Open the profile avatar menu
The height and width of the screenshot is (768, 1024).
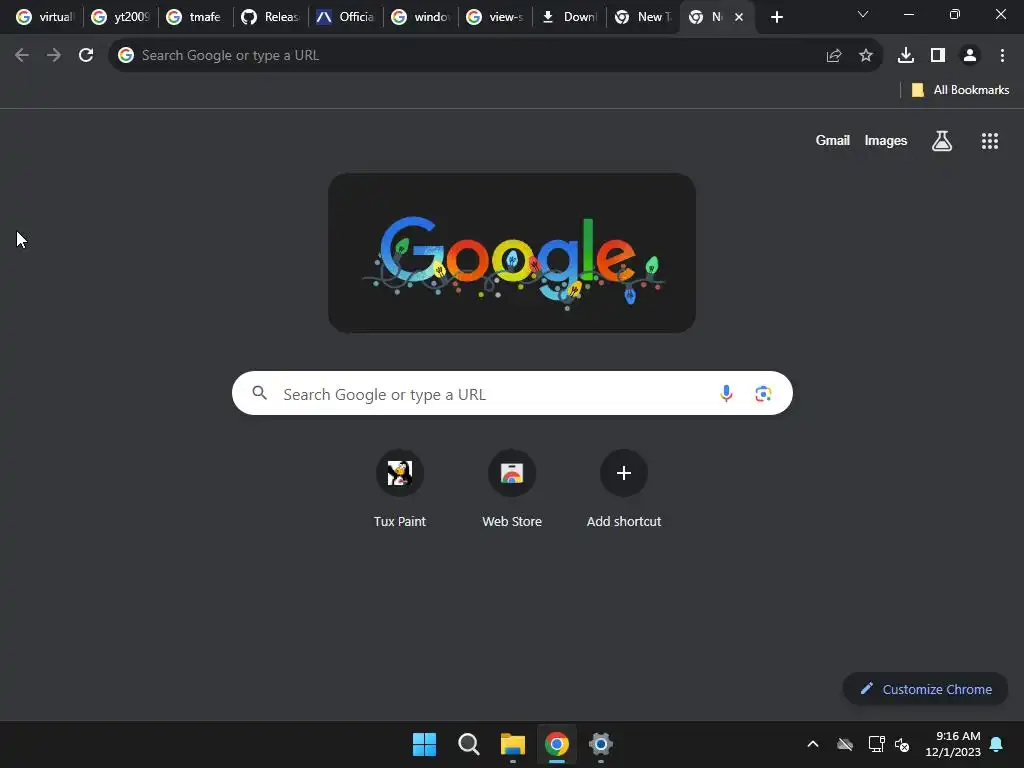tap(970, 56)
